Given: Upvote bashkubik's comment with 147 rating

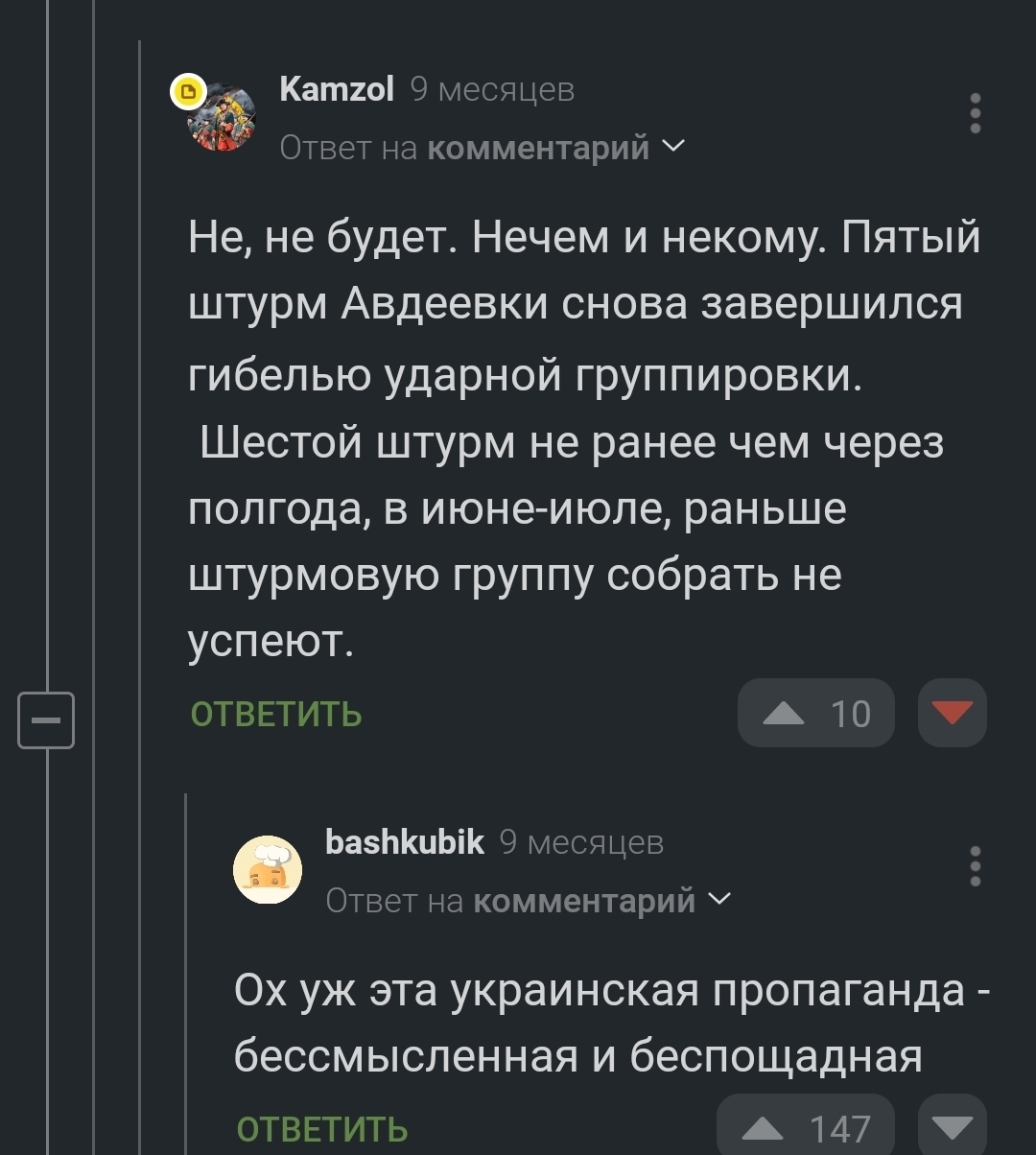Looking at the screenshot, I should [805, 1128].
